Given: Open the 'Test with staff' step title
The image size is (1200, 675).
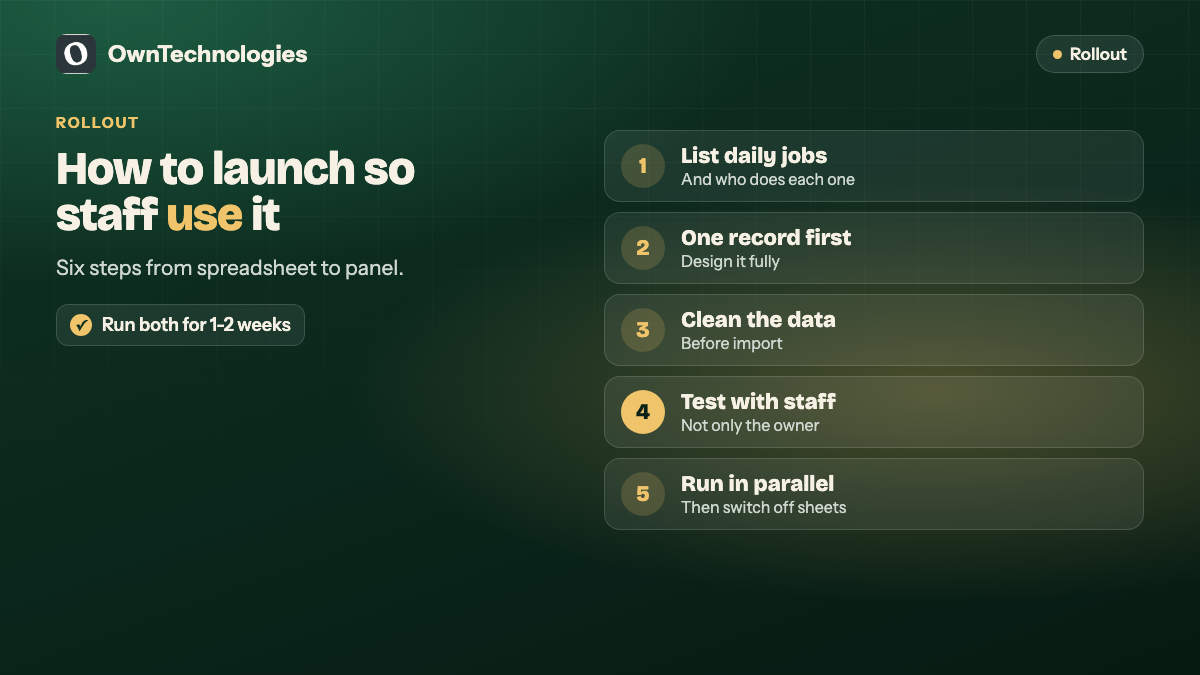Looking at the screenshot, I should click(x=758, y=402).
